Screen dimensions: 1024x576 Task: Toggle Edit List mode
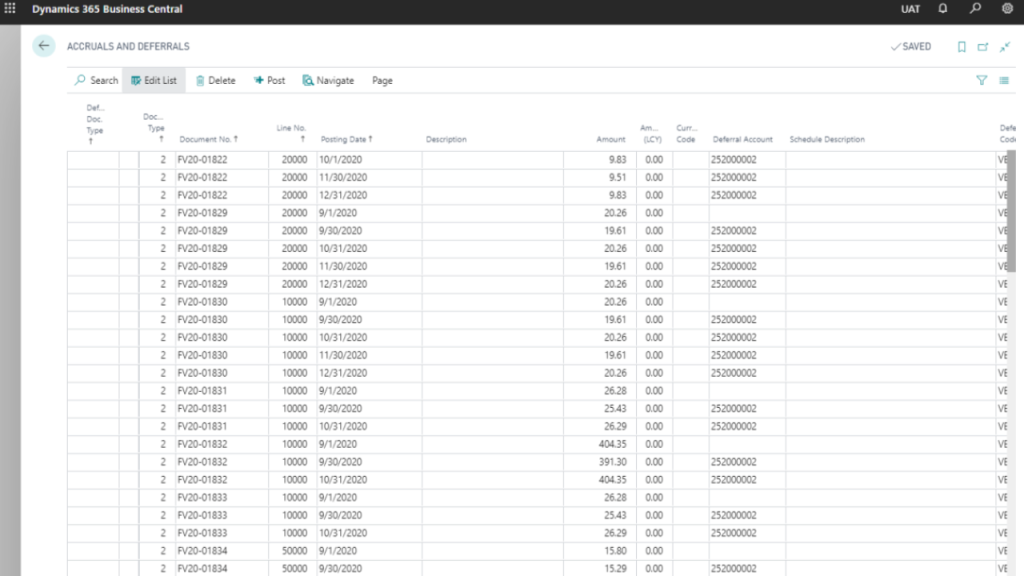coord(153,80)
